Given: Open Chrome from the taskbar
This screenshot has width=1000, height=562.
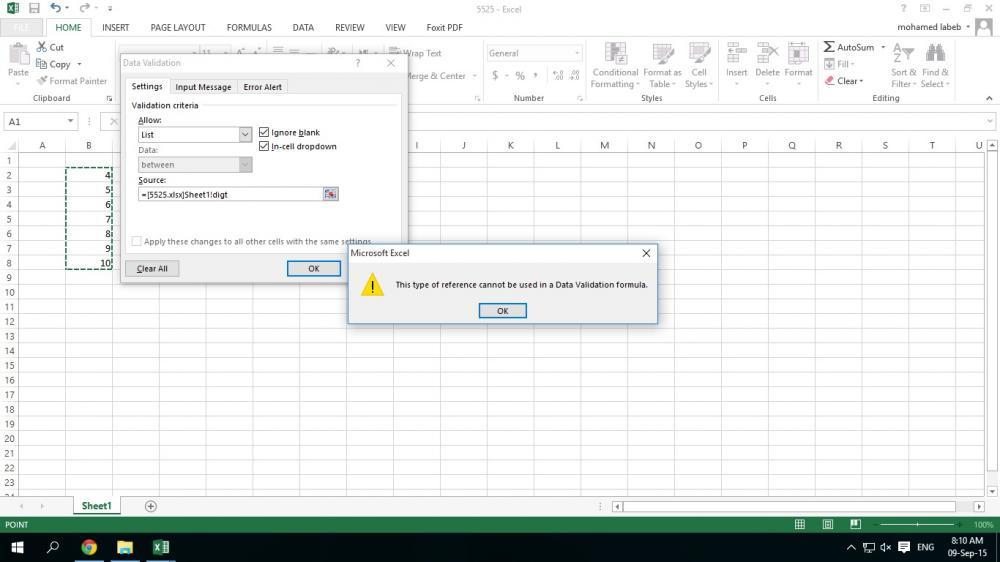Looking at the screenshot, I should pyautogui.click(x=89, y=547).
